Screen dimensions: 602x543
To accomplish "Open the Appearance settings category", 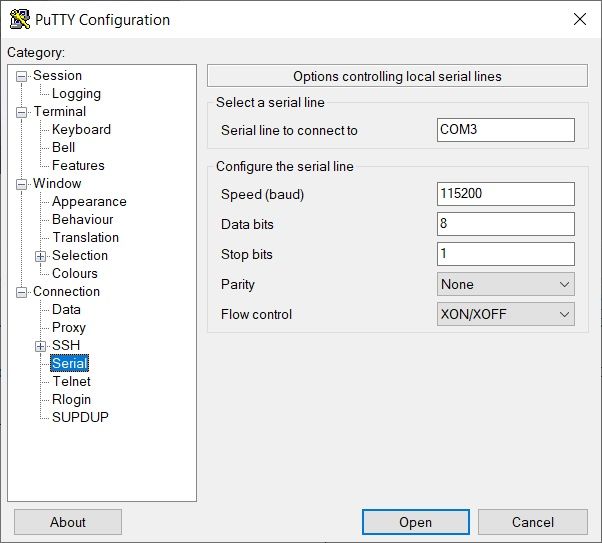I will 89,202.
